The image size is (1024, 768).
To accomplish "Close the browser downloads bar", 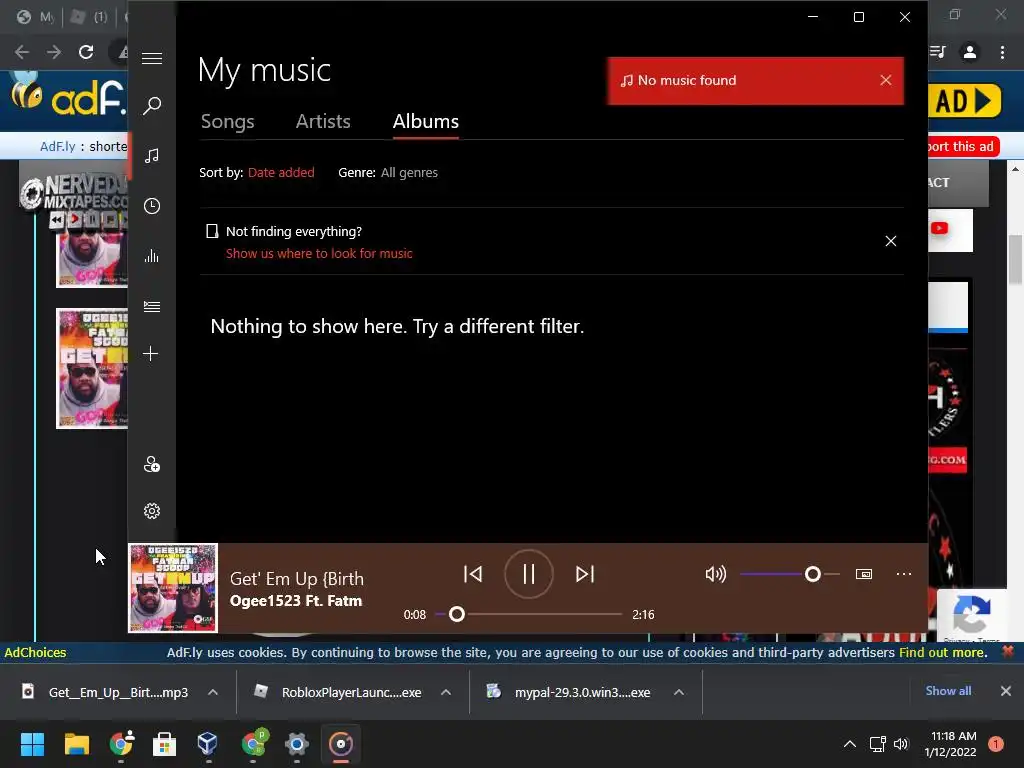I will click(x=1006, y=691).
